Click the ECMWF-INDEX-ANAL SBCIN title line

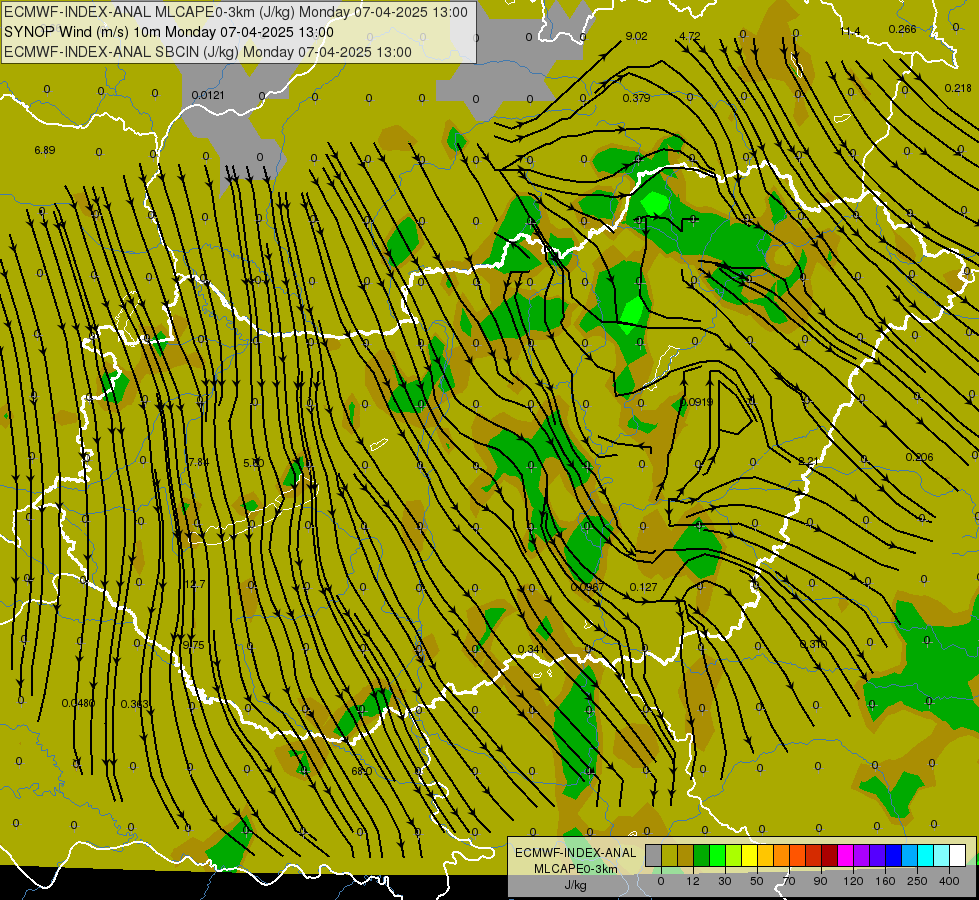[208, 52]
